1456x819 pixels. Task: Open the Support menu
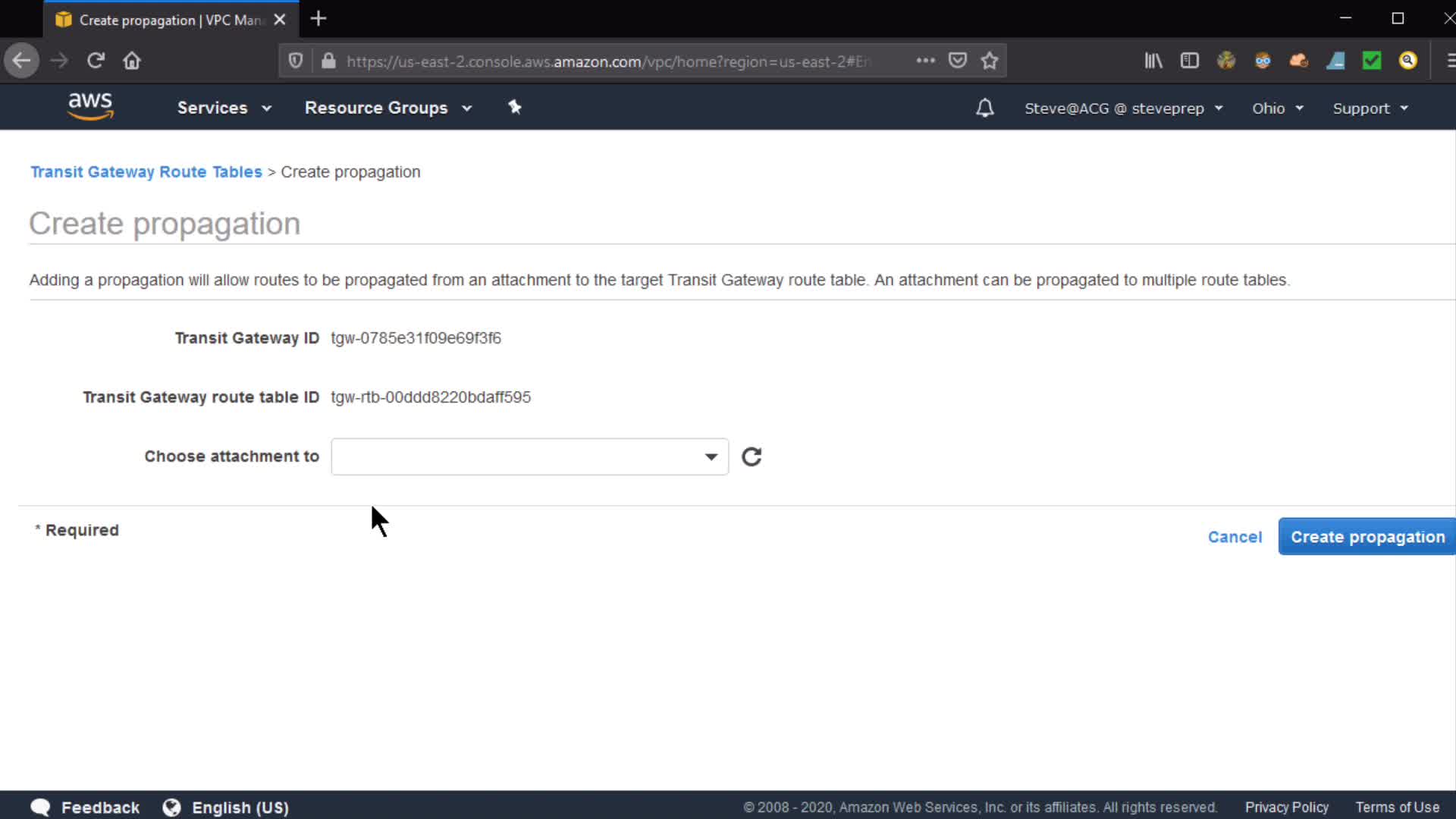(1370, 108)
